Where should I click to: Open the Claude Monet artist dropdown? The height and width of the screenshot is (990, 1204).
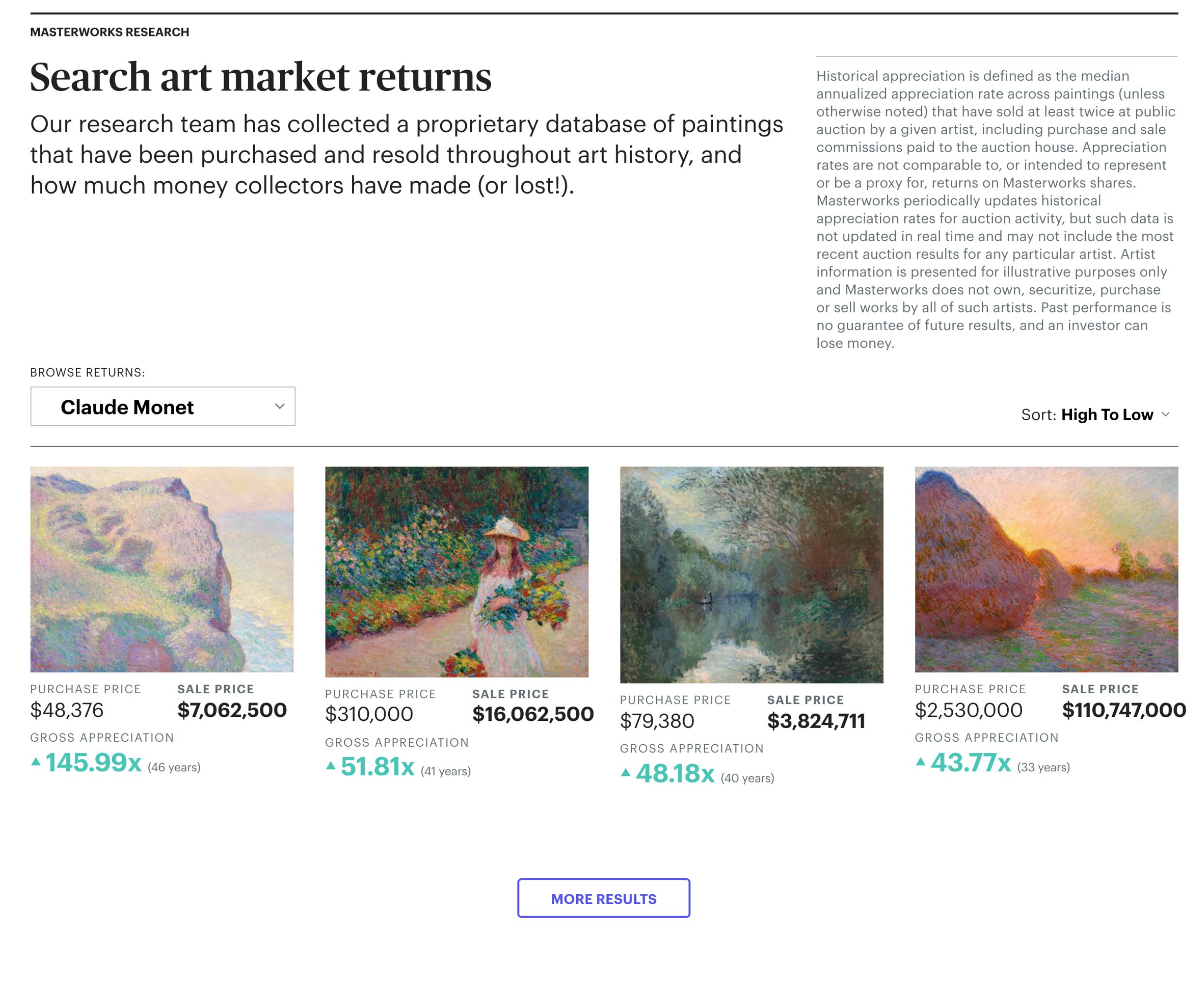point(162,406)
